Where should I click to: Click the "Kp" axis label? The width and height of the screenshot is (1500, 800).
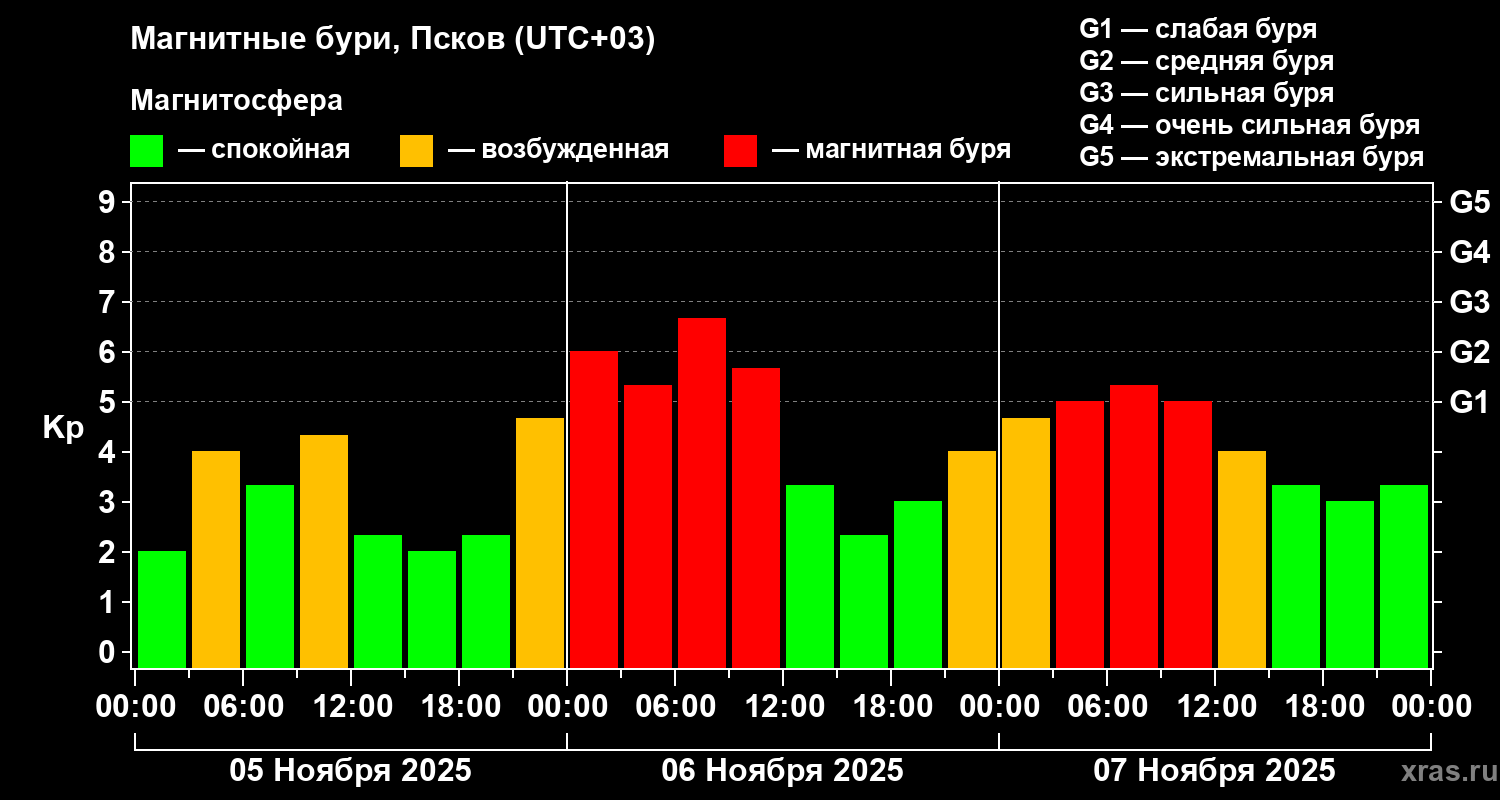(x=63, y=428)
